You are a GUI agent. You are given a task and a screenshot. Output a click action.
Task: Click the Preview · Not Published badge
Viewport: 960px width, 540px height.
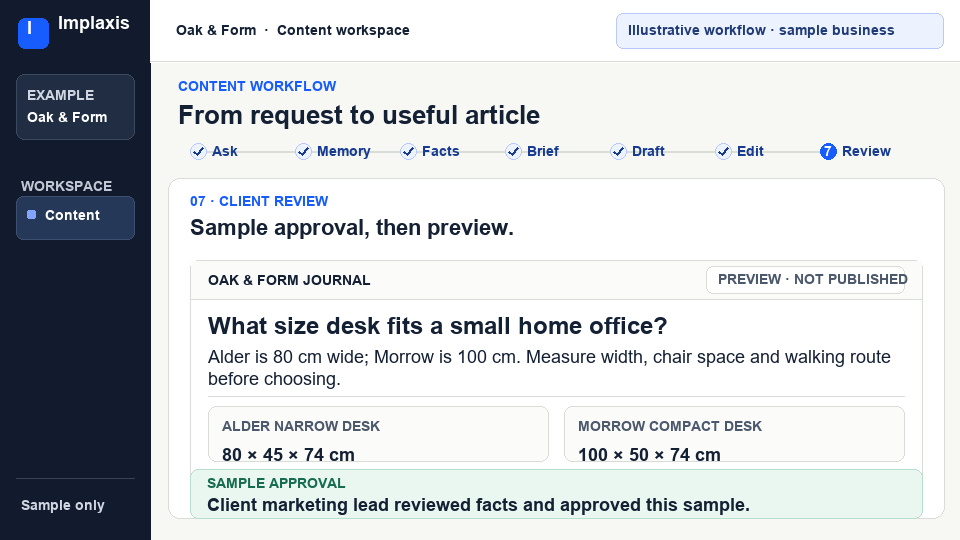(x=806, y=280)
